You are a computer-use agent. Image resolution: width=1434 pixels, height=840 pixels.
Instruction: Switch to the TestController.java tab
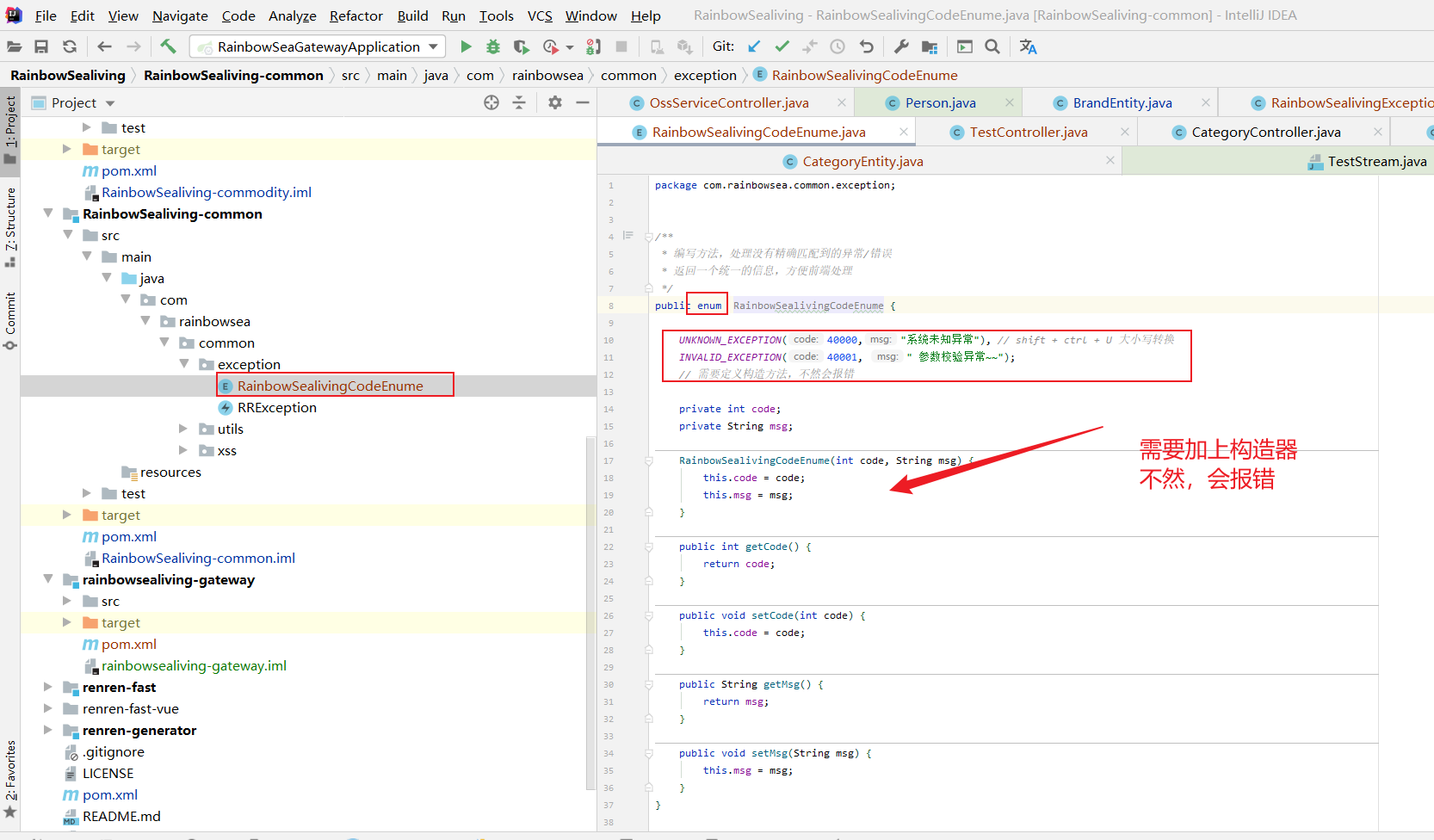pyautogui.click(x=1029, y=132)
